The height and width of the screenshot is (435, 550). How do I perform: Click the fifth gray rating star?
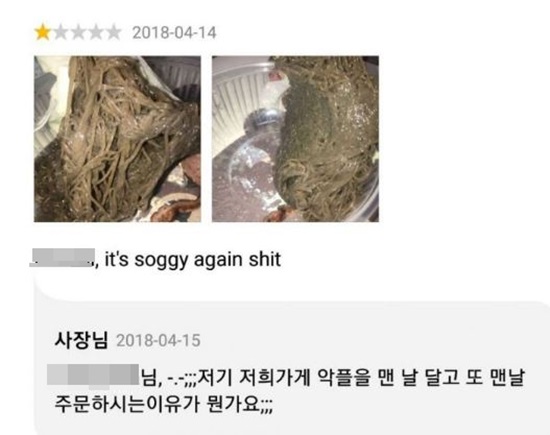click(x=113, y=32)
